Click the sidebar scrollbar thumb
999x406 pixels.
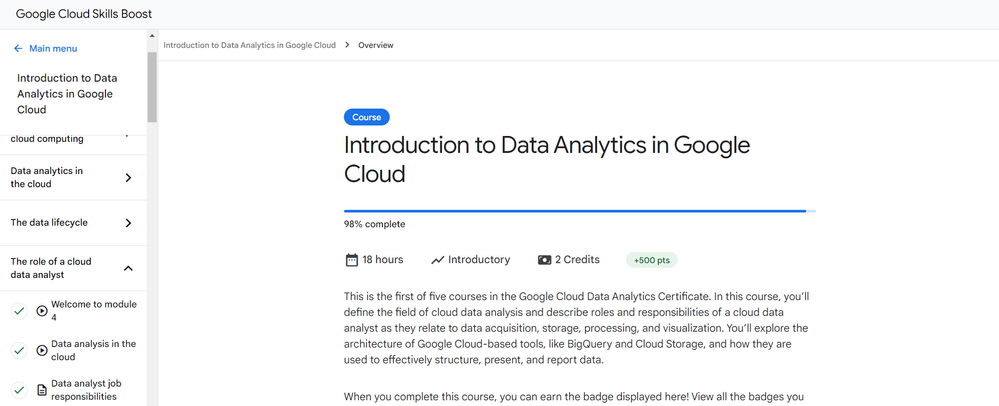[152, 87]
